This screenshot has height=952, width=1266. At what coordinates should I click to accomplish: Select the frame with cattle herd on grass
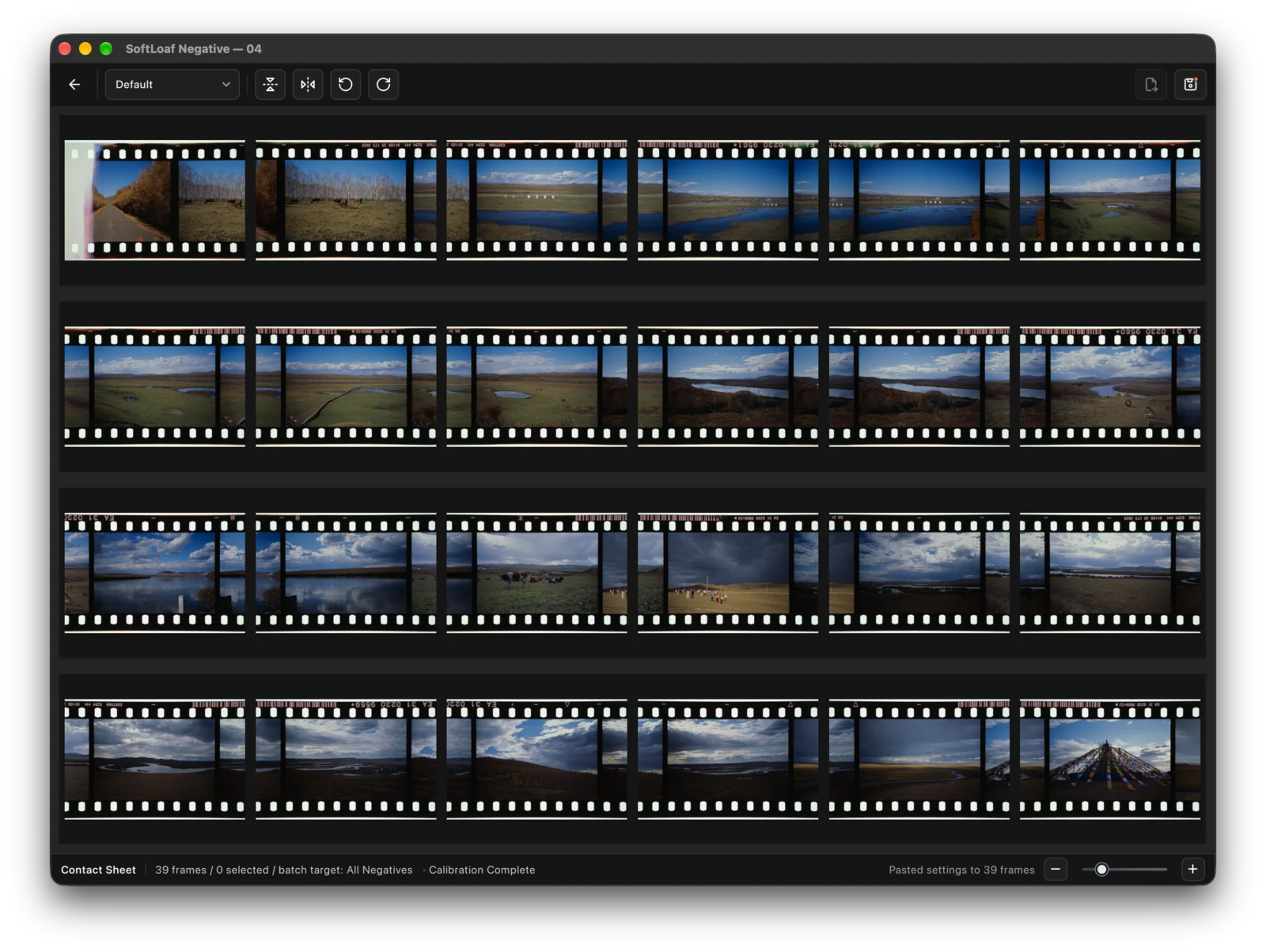pyautogui.click(x=536, y=572)
